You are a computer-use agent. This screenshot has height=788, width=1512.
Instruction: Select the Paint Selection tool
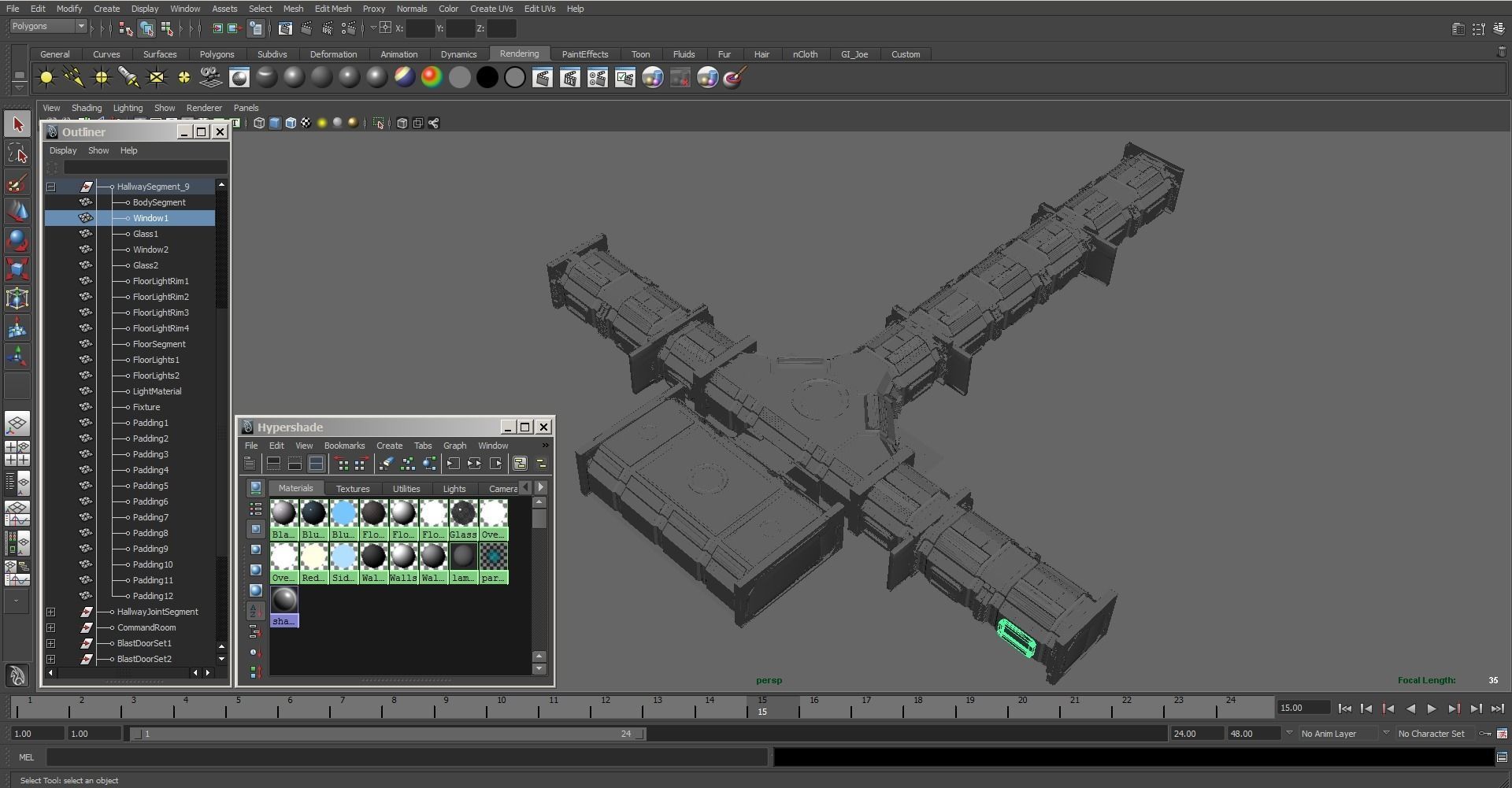17,183
